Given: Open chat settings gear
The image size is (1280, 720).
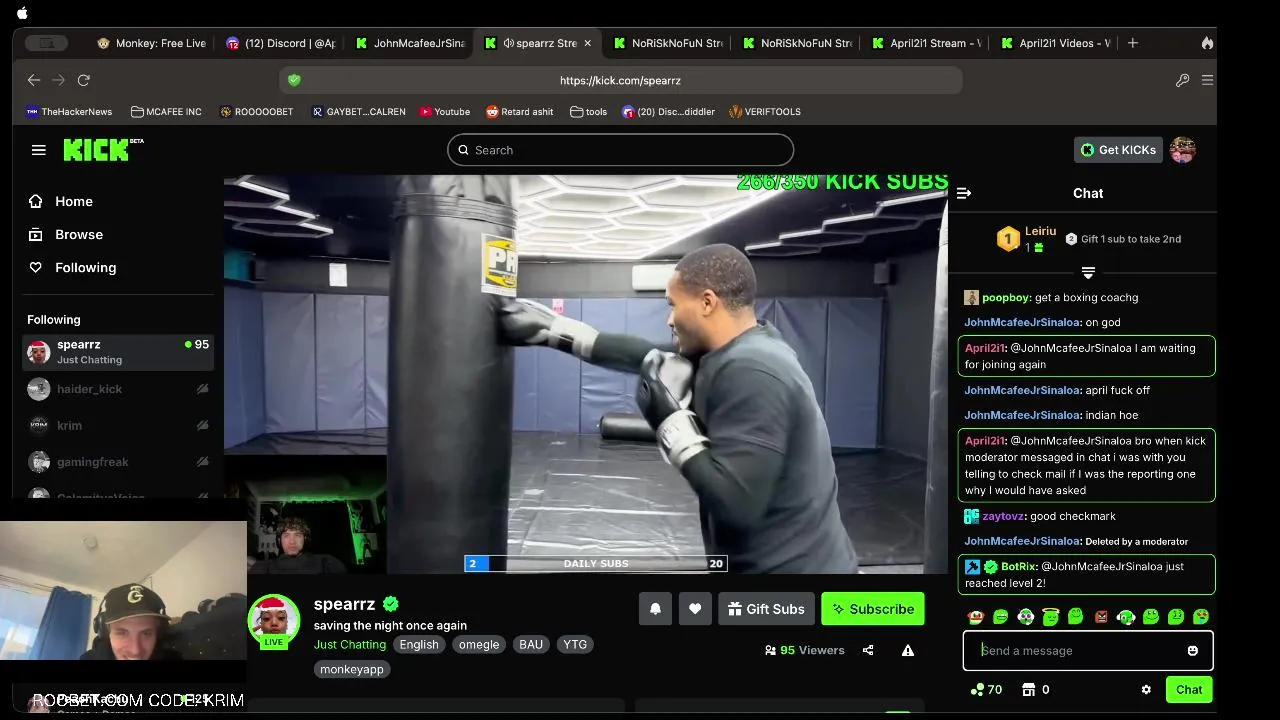Looking at the screenshot, I should pos(1146,689).
